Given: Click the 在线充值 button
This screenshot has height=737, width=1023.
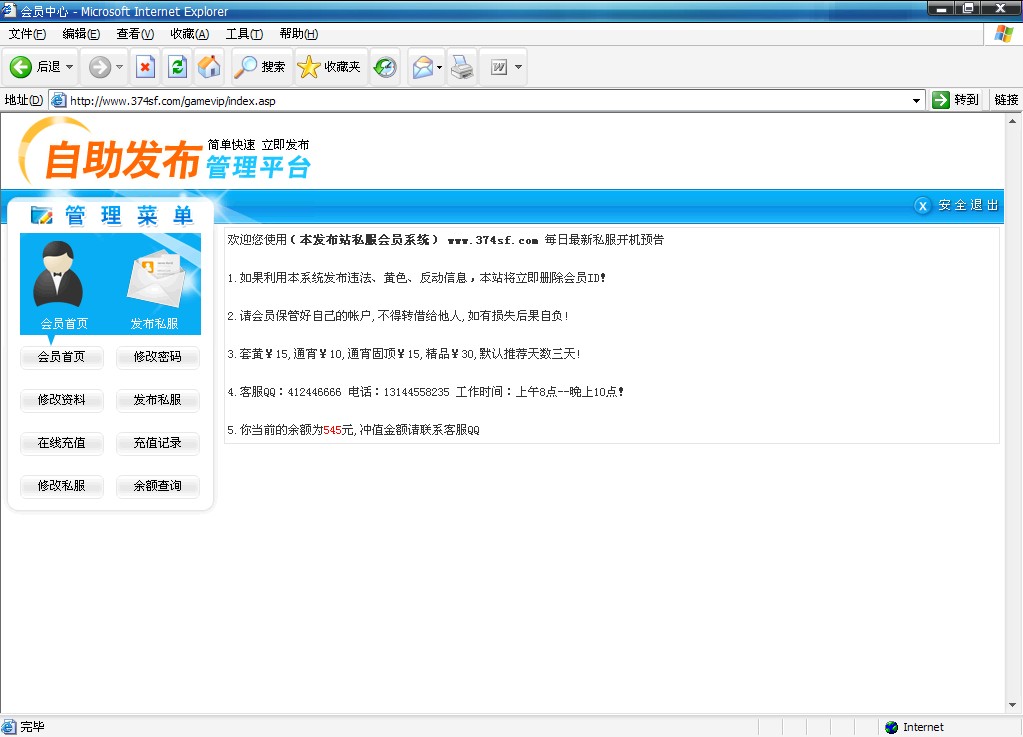Looking at the screenshot, I should 62,443.
